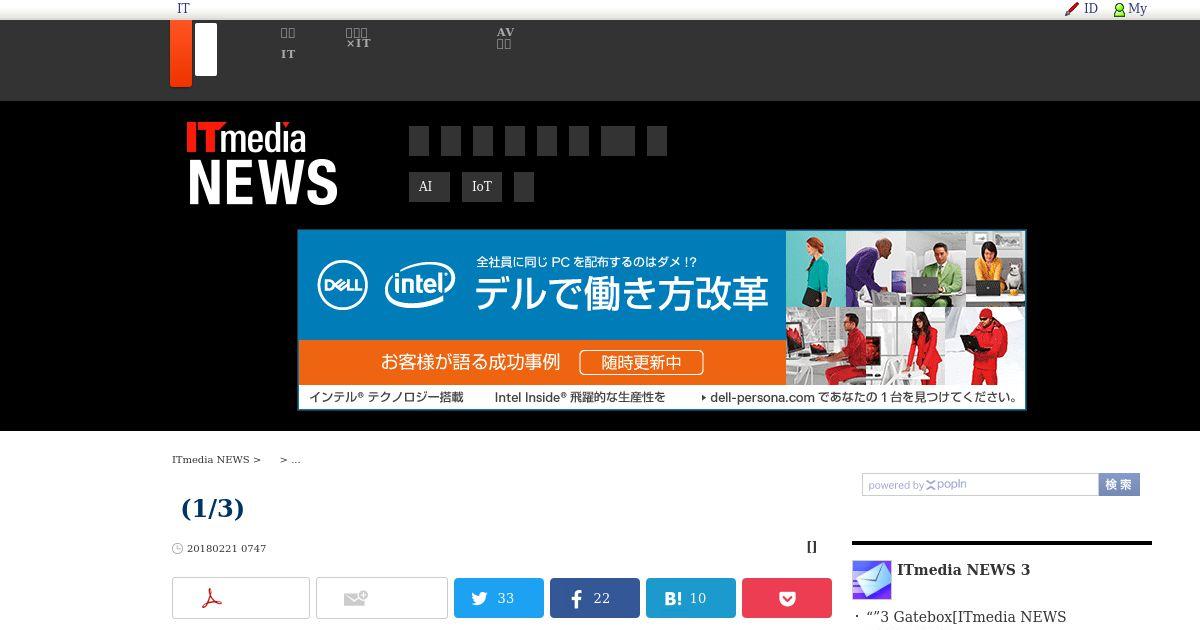1200x630 pixels.
Task: Click the search button beside popIn field
Action: 1119,484
